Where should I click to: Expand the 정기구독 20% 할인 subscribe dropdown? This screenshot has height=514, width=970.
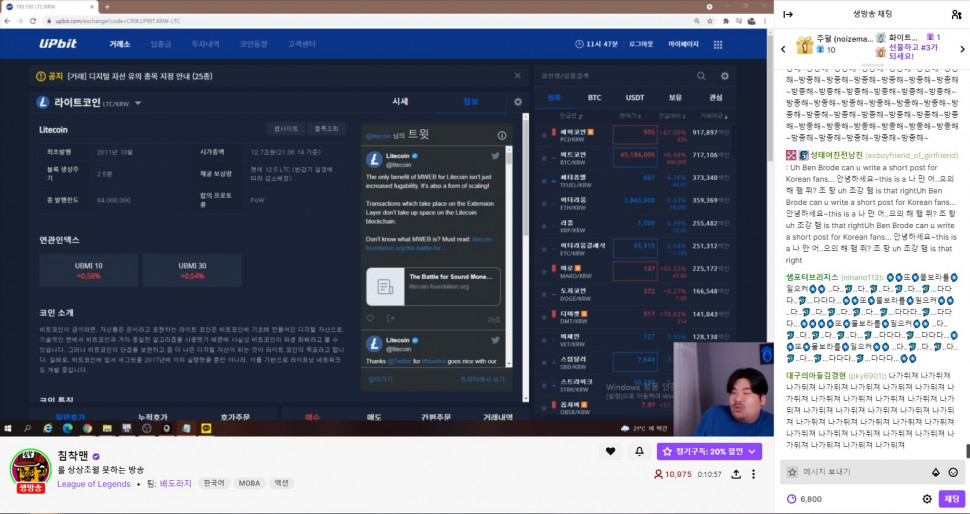coord(709,452)
